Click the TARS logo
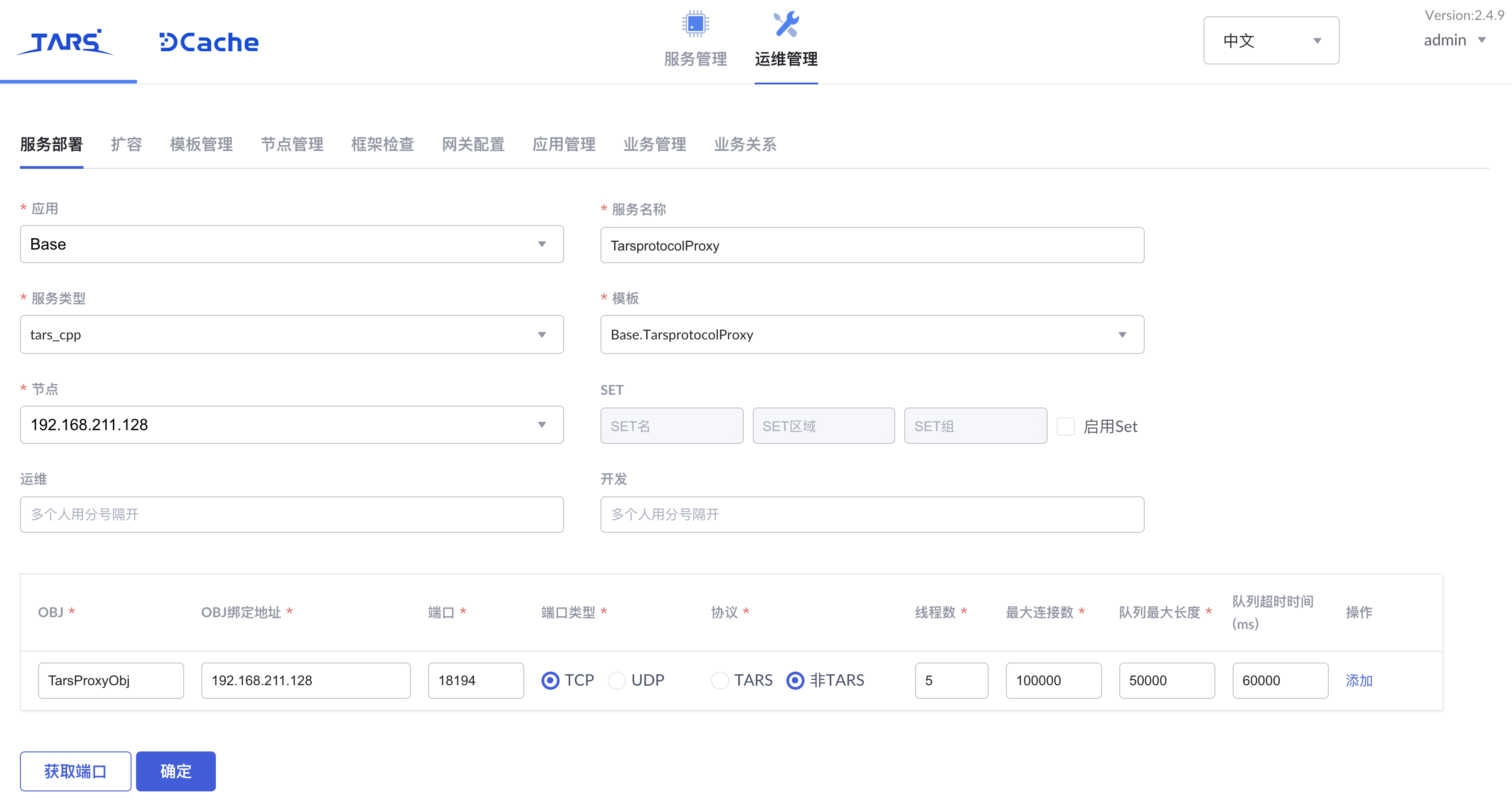Image resolution: width=1512 pixels, height=805 pixels. (66, 42)
